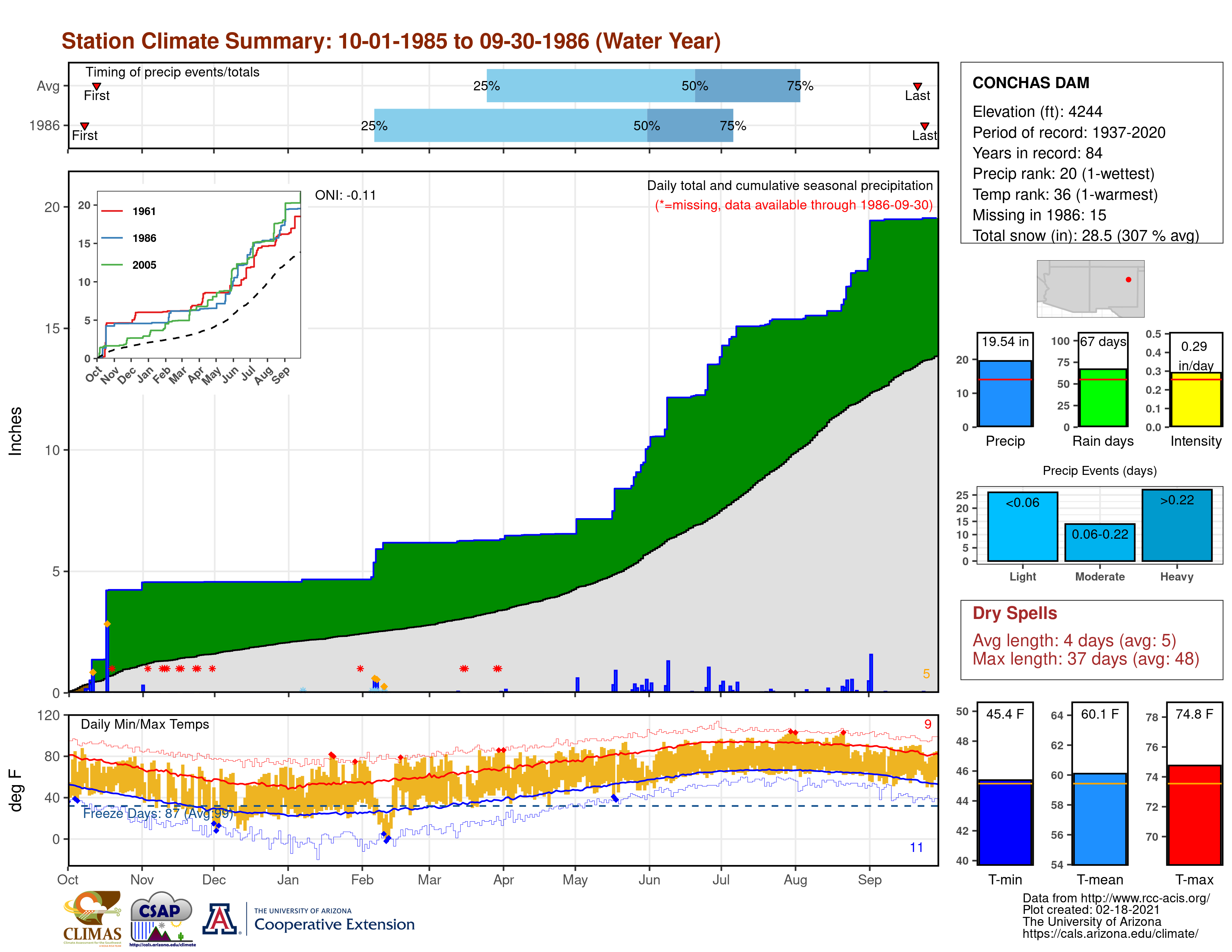The image size is (1232, 952).
Task: Click 'Elevation (ft): 4244' text
Action: [1037, 112]
